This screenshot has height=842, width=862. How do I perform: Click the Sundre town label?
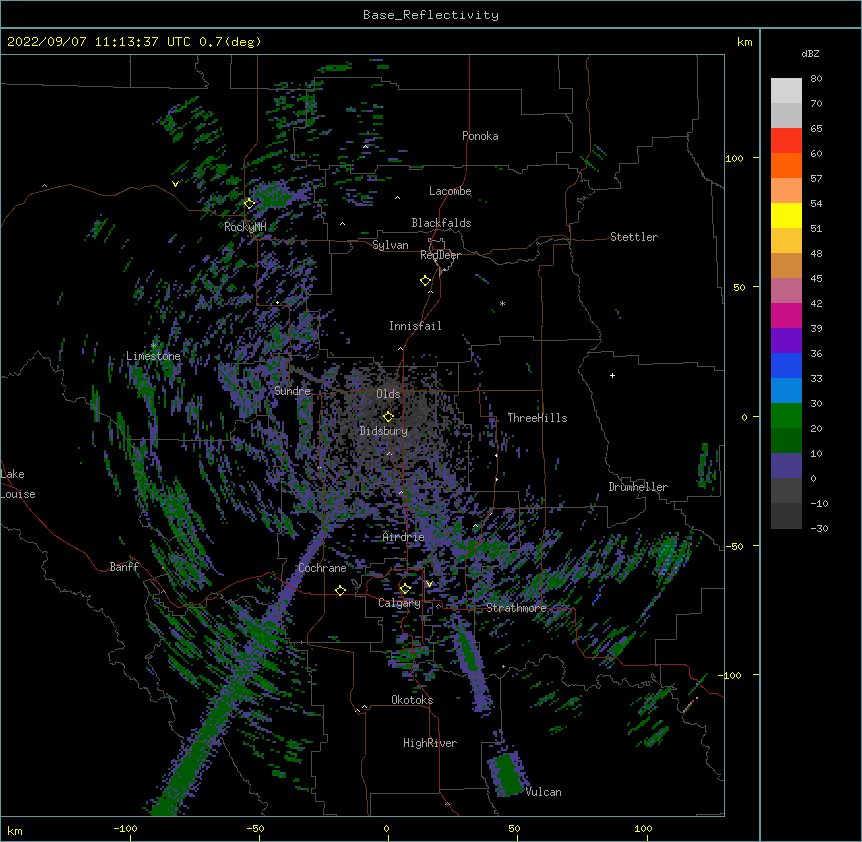click(x=292, y=391)
